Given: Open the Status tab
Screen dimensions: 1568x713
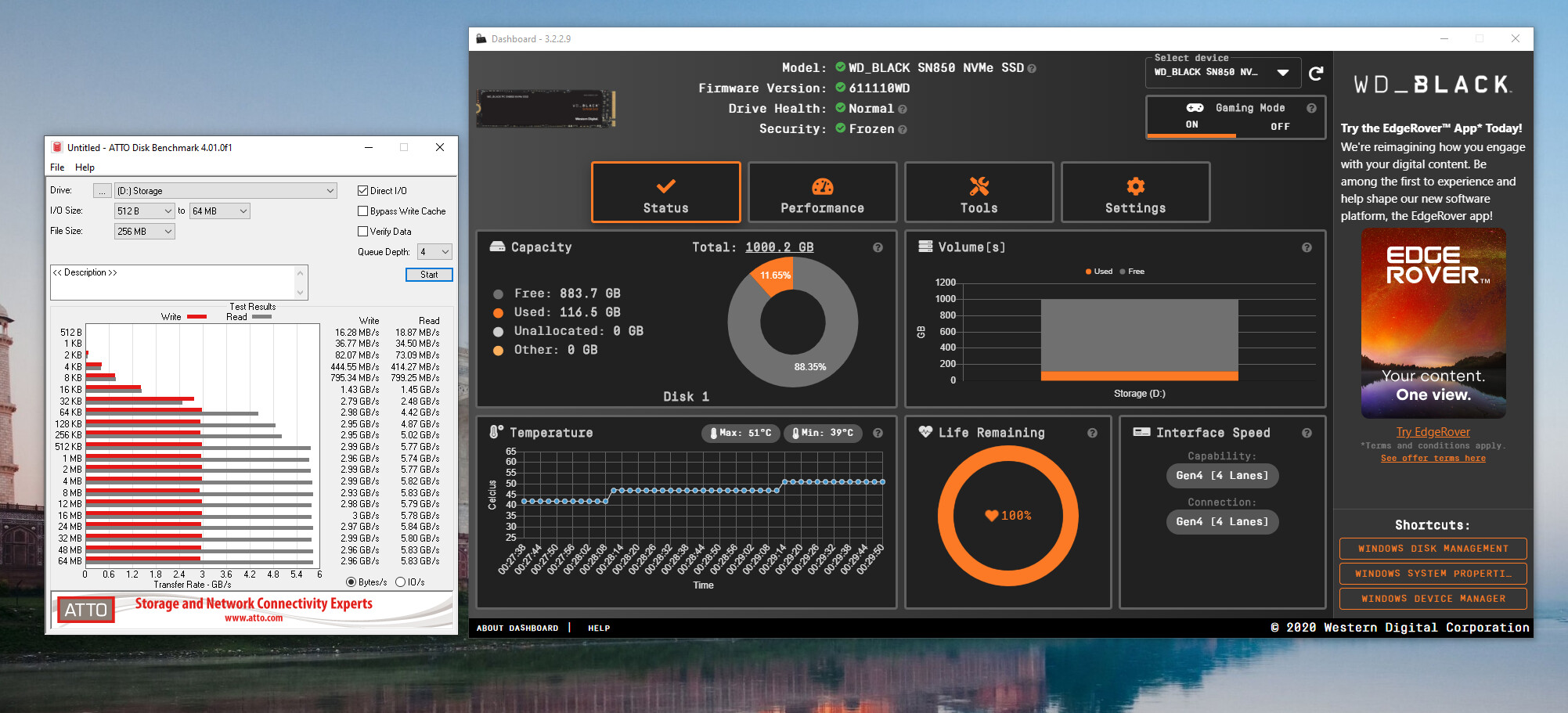Looking at the screenshot, I should pos(666,193).
